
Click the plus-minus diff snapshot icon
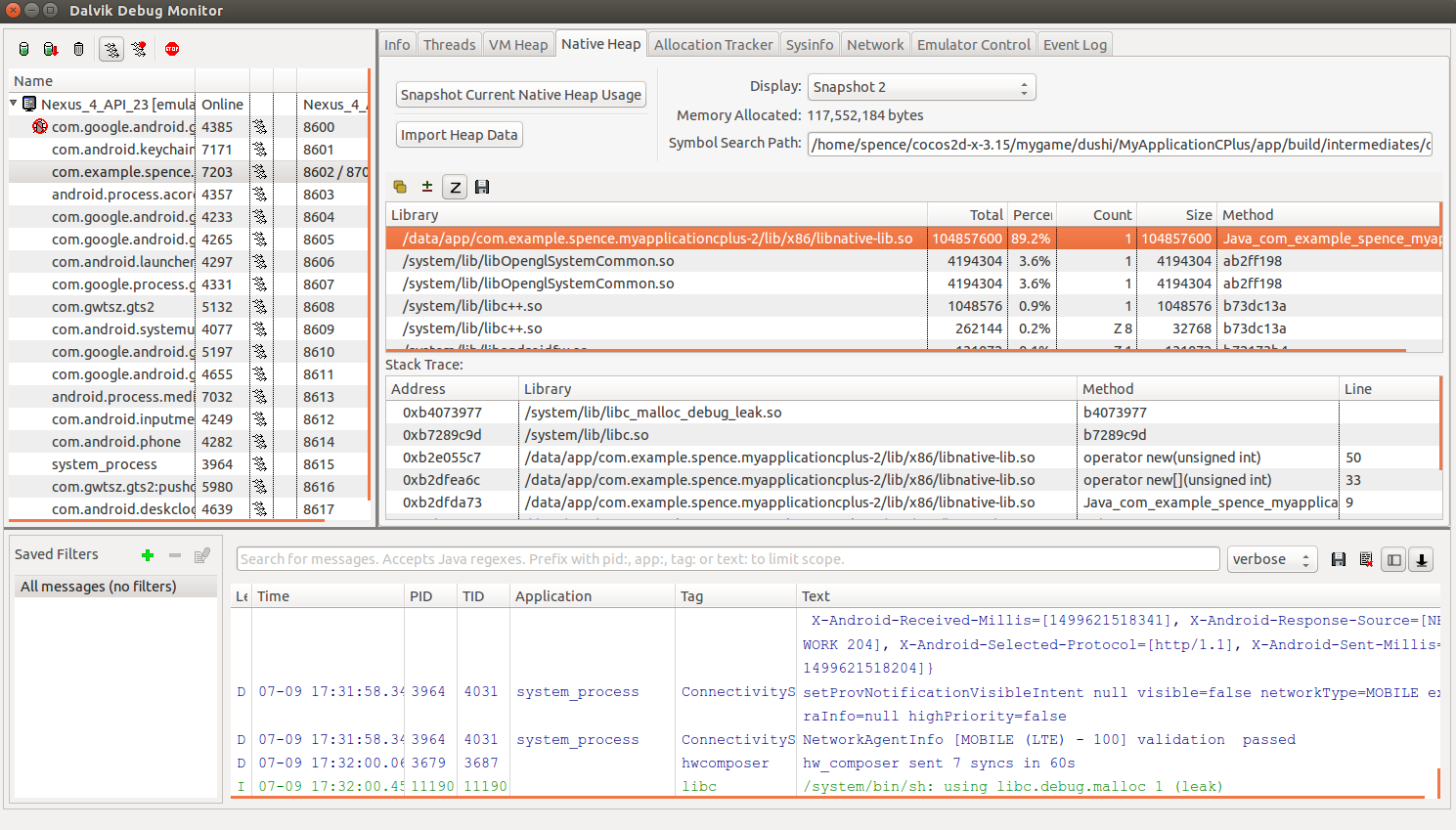click(x=427, y=187)
